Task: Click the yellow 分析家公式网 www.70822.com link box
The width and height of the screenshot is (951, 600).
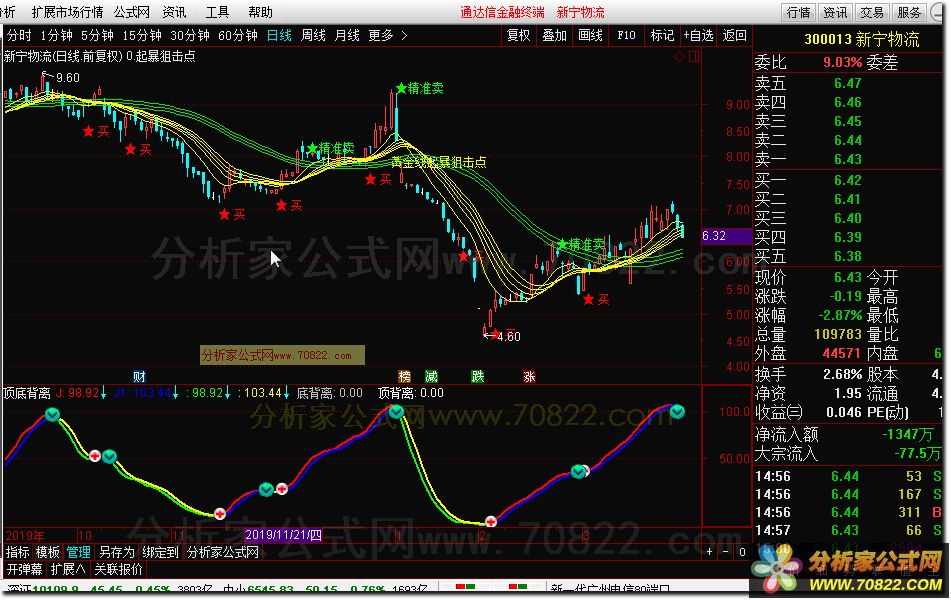Action: (283, 356)
